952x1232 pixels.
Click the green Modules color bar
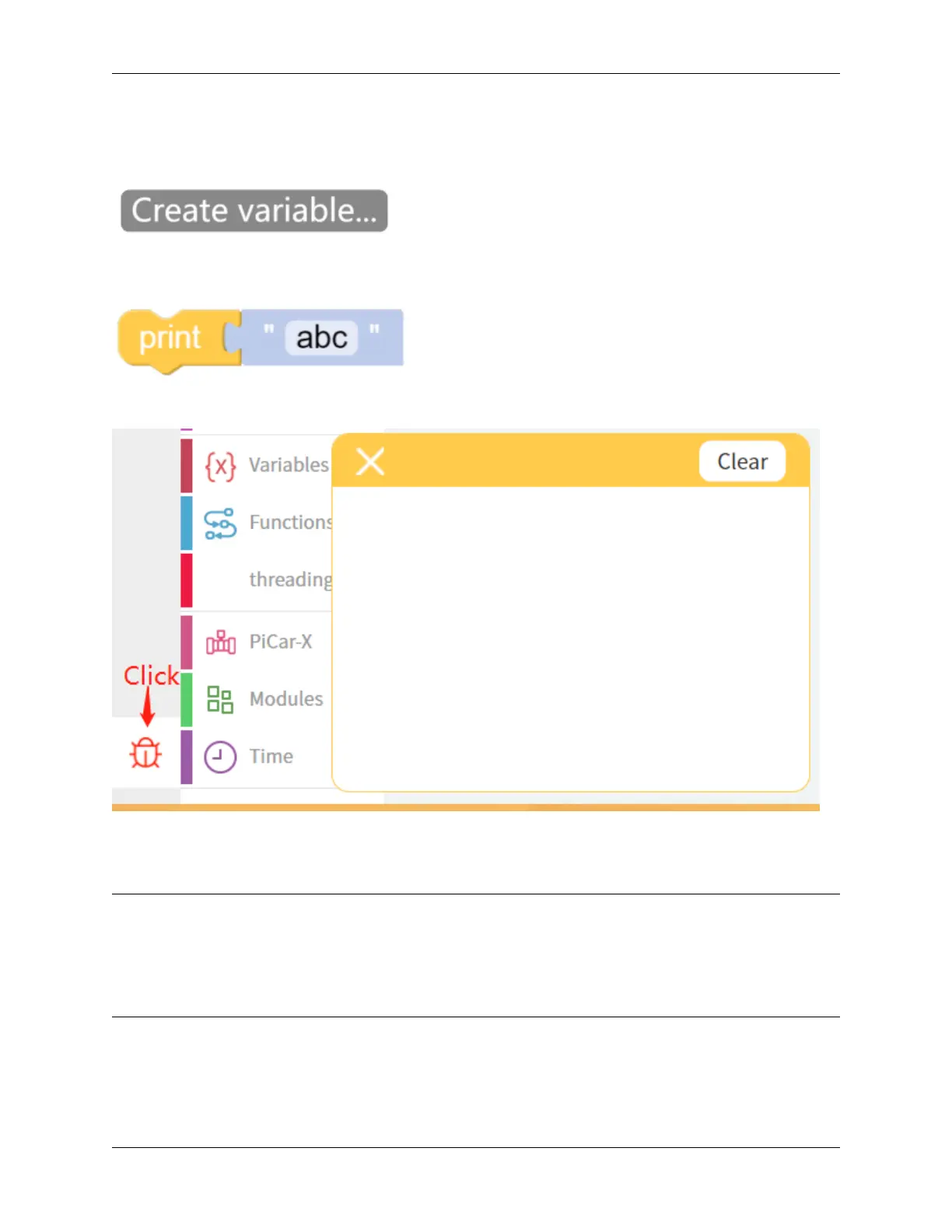point(187,699)
